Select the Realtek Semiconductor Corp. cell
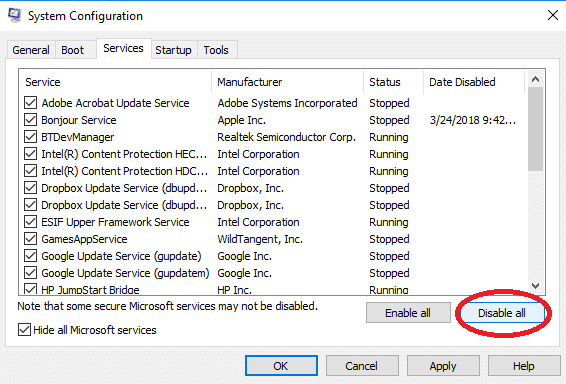Image resolution: width=566 pixels, height=384 pixels. pos(286,137)
